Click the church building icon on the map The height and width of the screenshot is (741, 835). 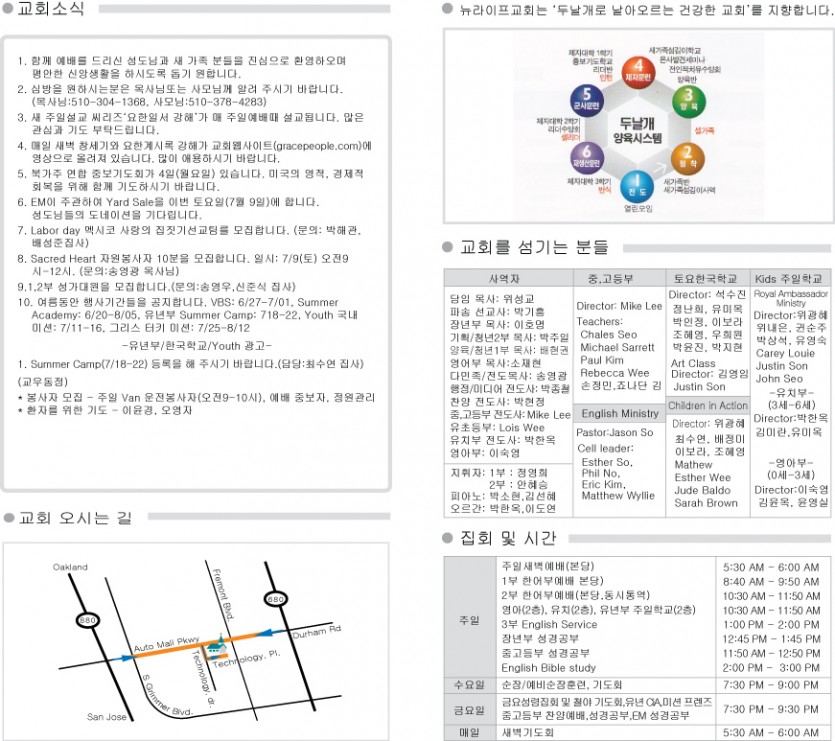215,646
